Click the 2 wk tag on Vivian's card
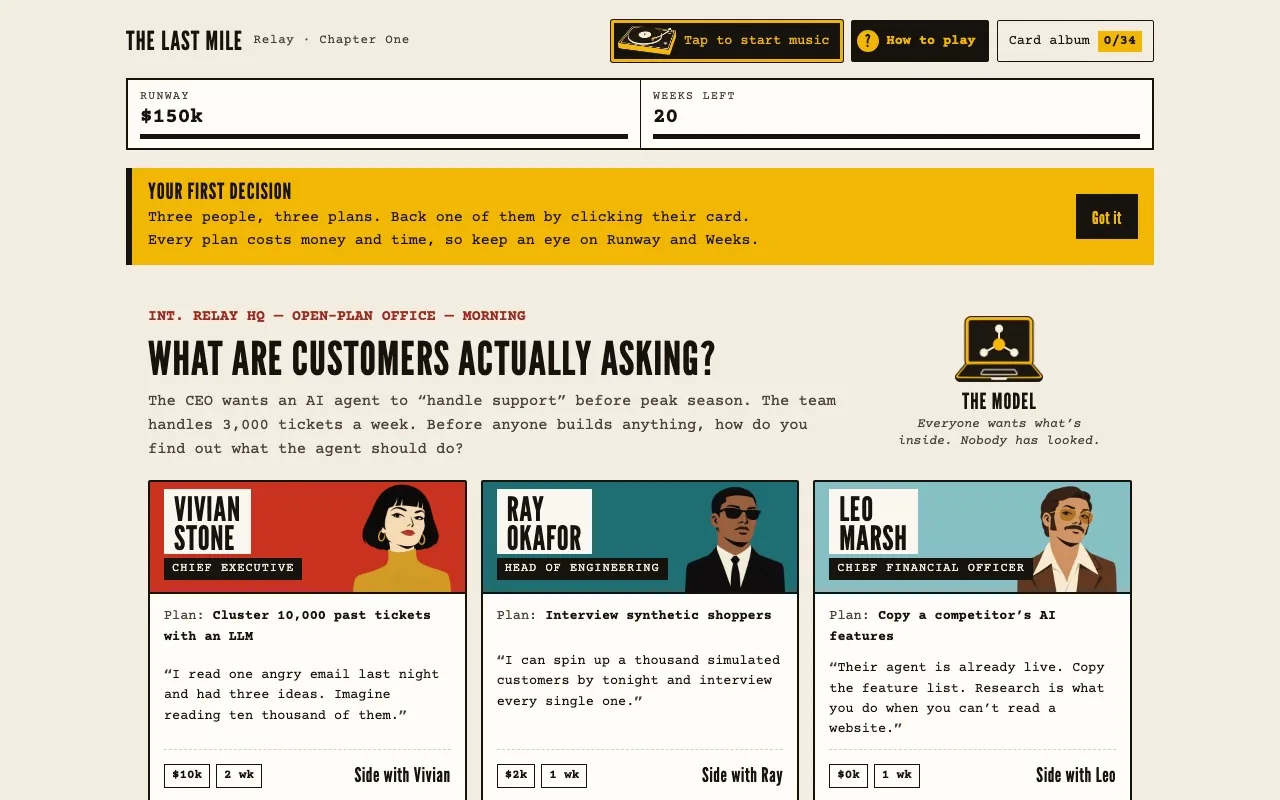The width and height of the screenshot is (1280, 800). pyautogui.click(x=239, y=776)
